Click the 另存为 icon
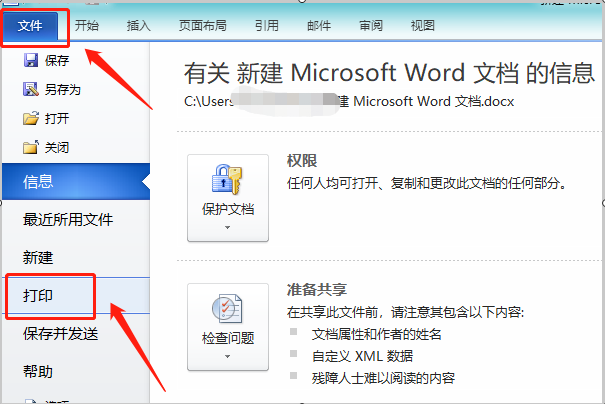The image size is (605, 404). tap(31, 89)
